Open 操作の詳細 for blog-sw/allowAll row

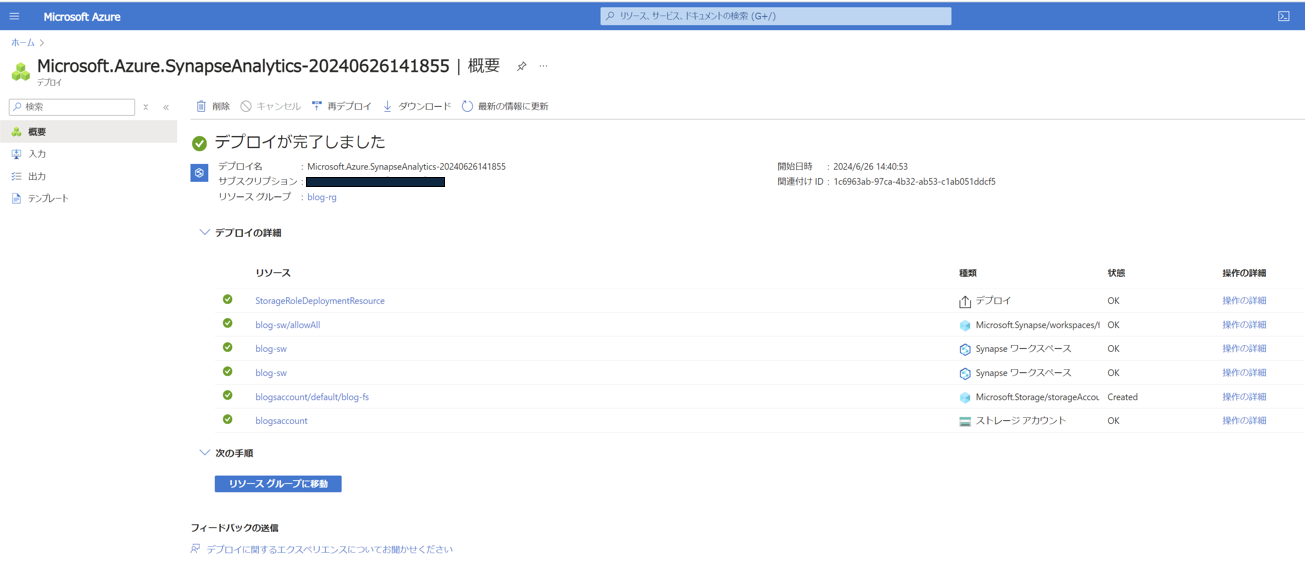1244,325
